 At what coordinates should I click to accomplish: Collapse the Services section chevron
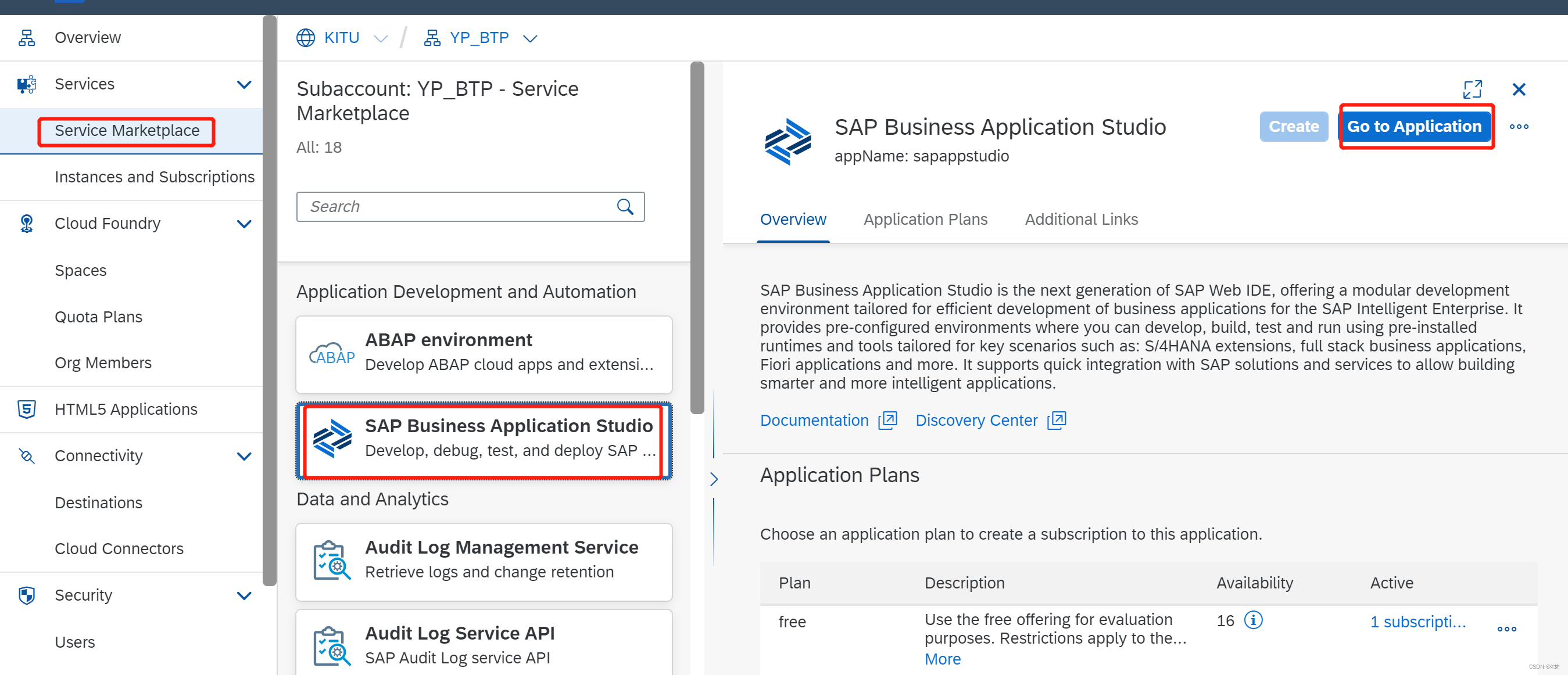(244, 84)
